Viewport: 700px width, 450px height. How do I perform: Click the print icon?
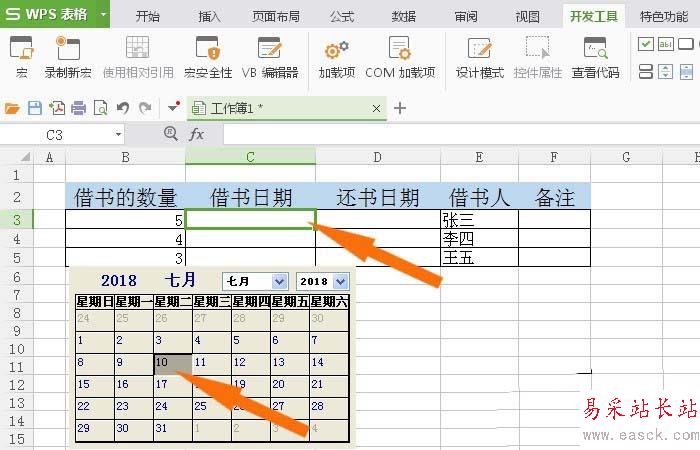tap(79, 108)
